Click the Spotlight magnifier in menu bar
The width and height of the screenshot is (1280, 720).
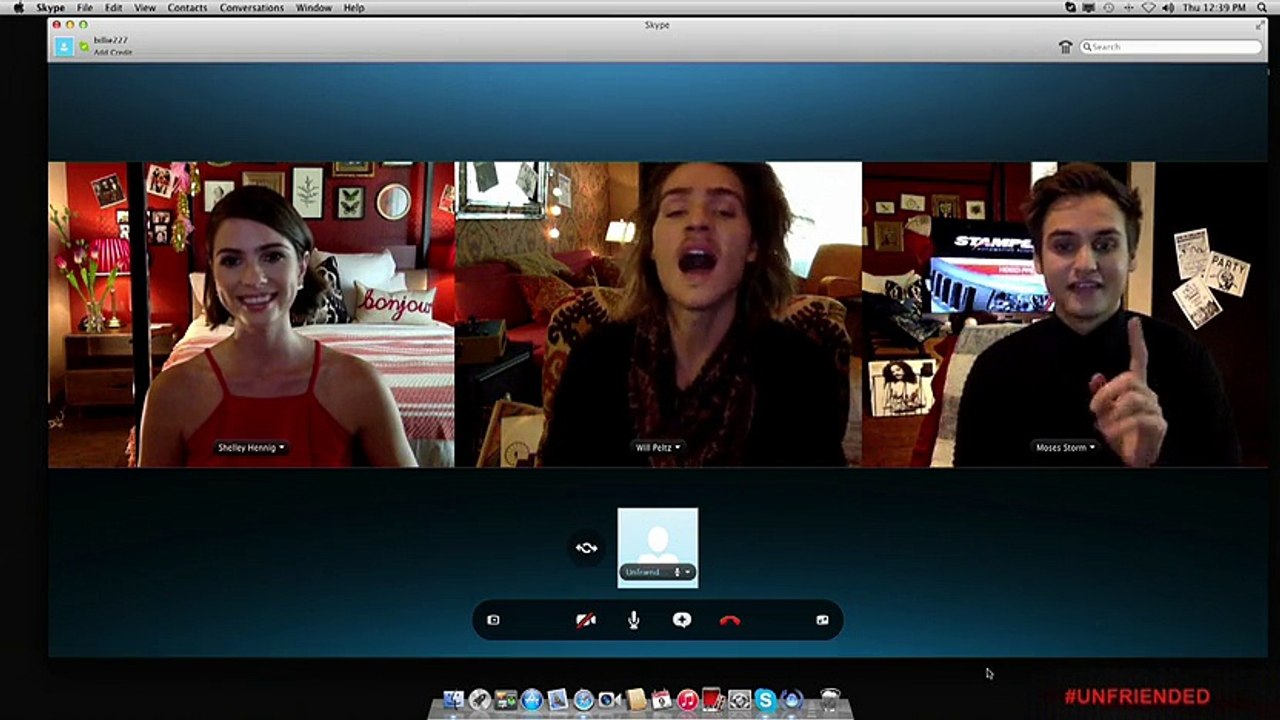pos(1262,8)
